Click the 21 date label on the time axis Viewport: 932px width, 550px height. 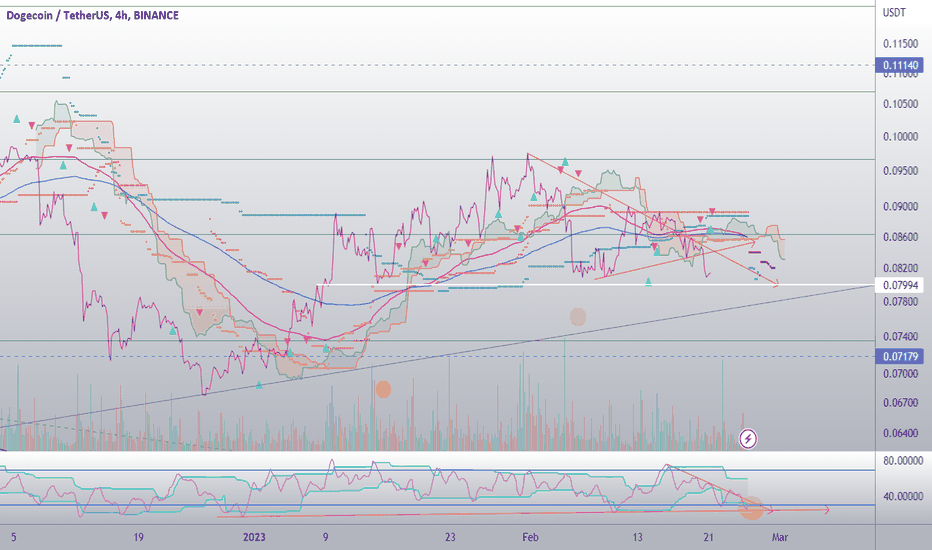(x=709, y=538)
